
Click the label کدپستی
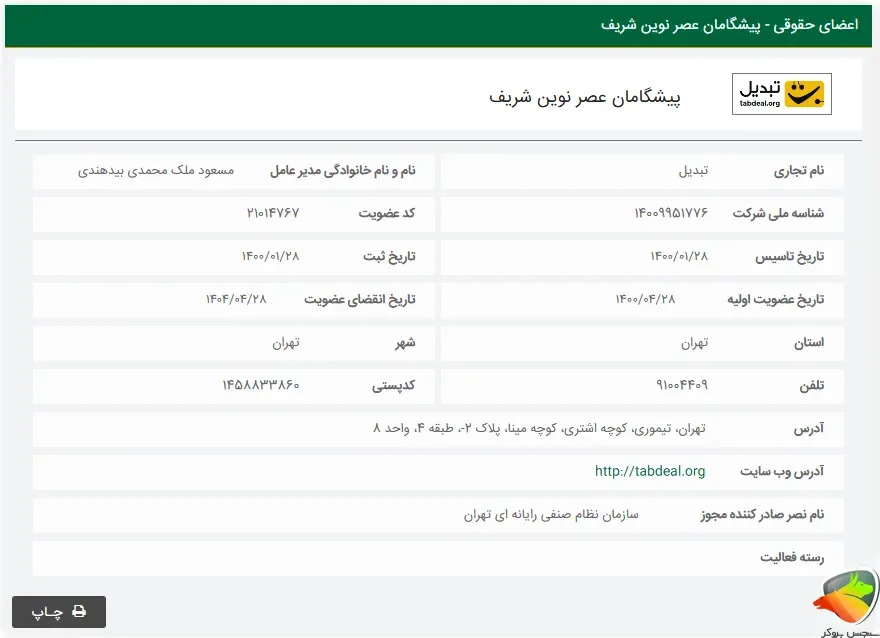click(393, 385)
